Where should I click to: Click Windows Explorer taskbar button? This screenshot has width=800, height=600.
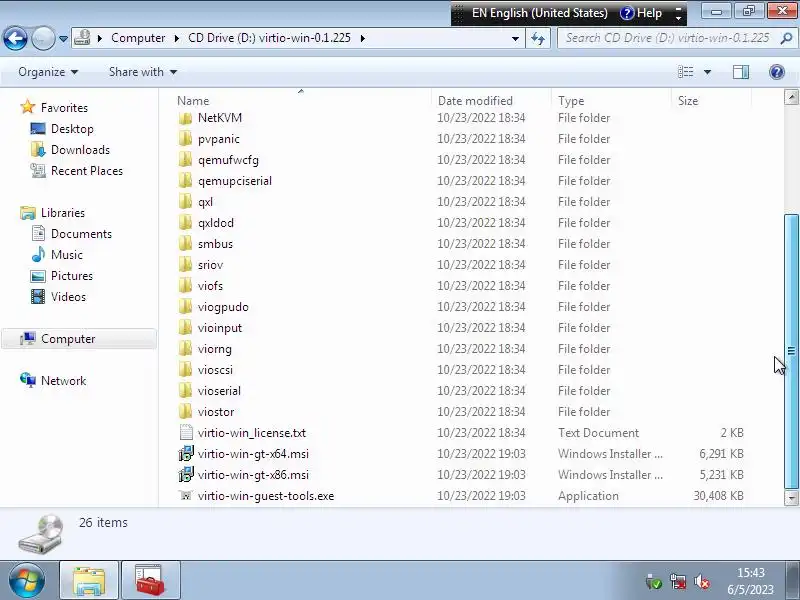pos(89,581)
